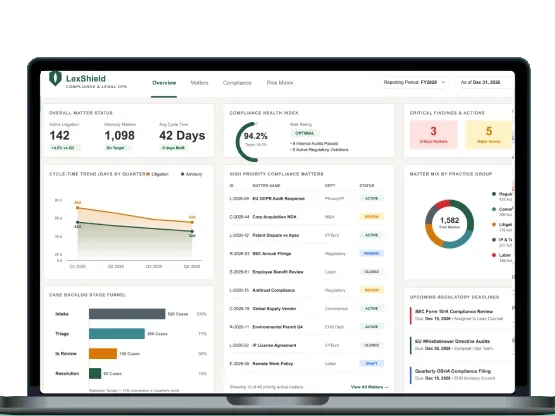The height and width of the screenshot is (416, 555).
Task: Expand the Reporting Period FY2026 dropdown
Action: click(x=414, y=82)
